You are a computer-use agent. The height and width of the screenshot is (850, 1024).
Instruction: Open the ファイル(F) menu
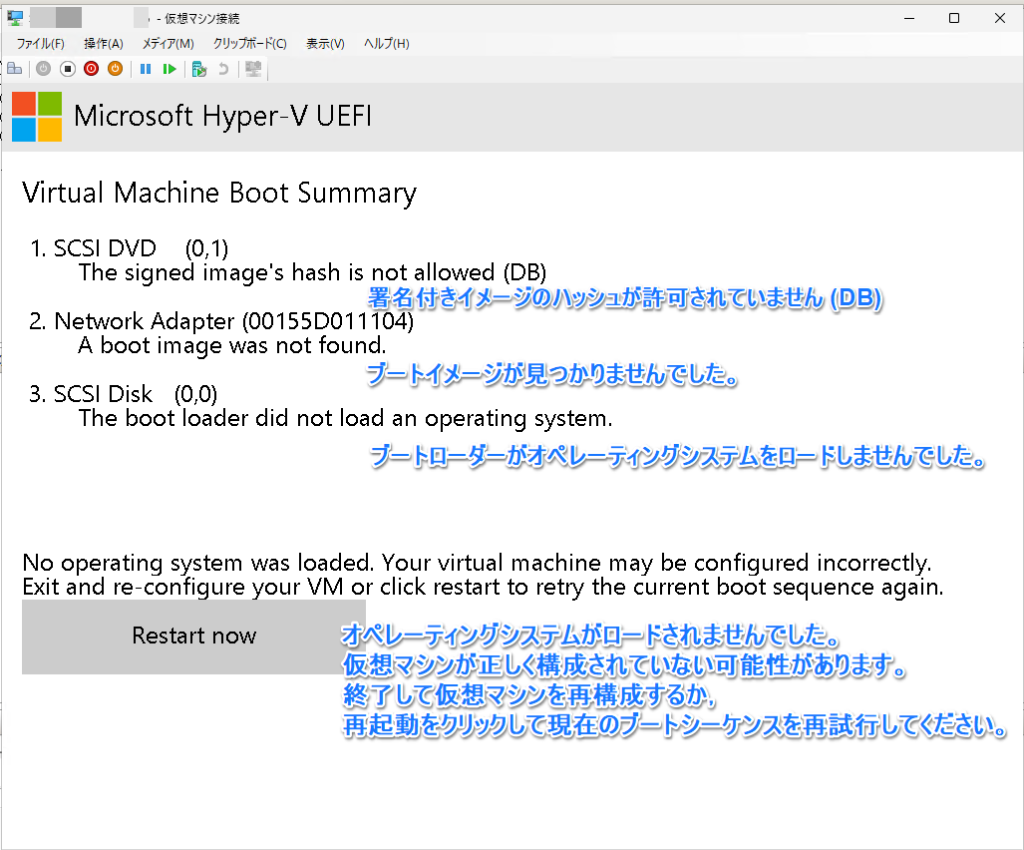40,44
